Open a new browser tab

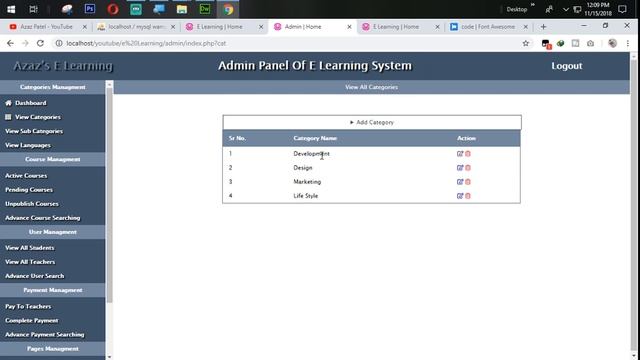tap(543, 27)
